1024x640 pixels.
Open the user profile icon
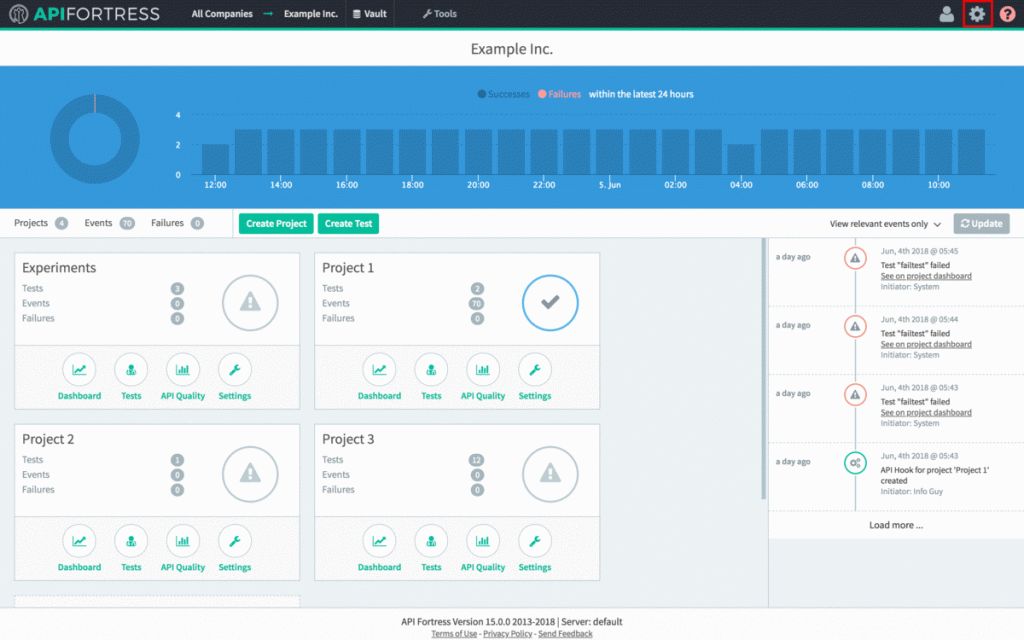(946, 14)
